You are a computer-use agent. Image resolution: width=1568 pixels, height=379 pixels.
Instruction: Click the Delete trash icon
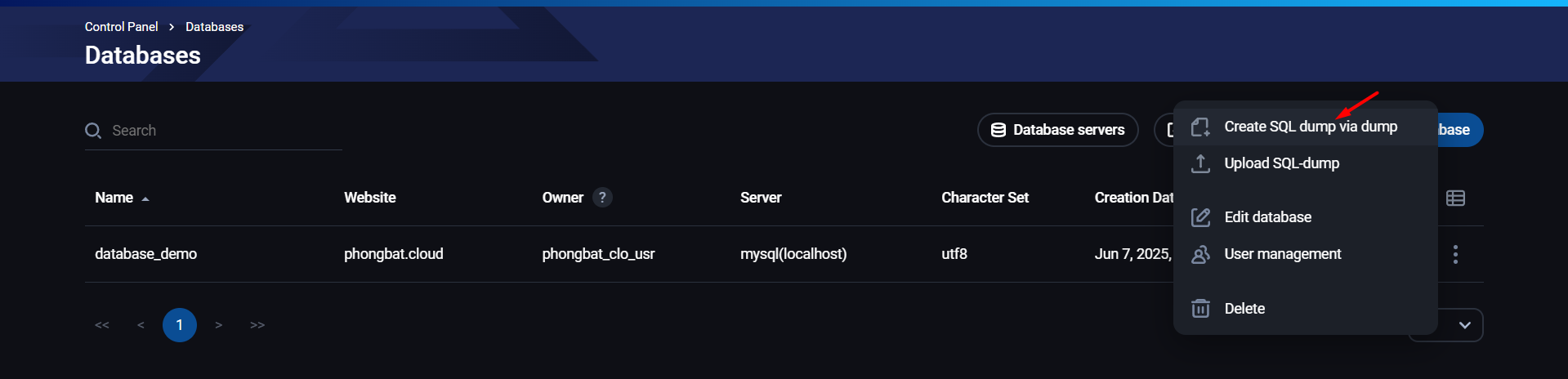tap(1200, 309)
